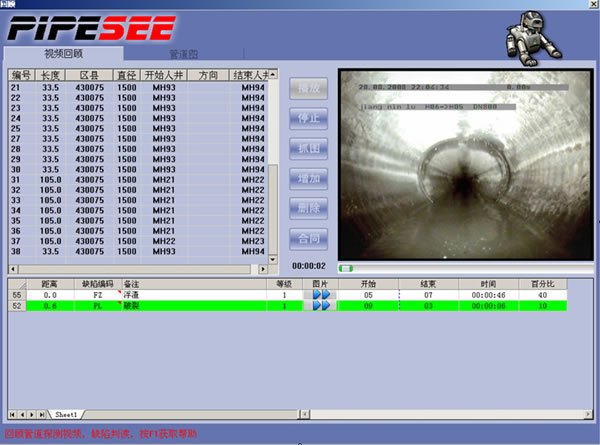Play picture for the PL defect row
600x445 pixels.
click(321, 306)
